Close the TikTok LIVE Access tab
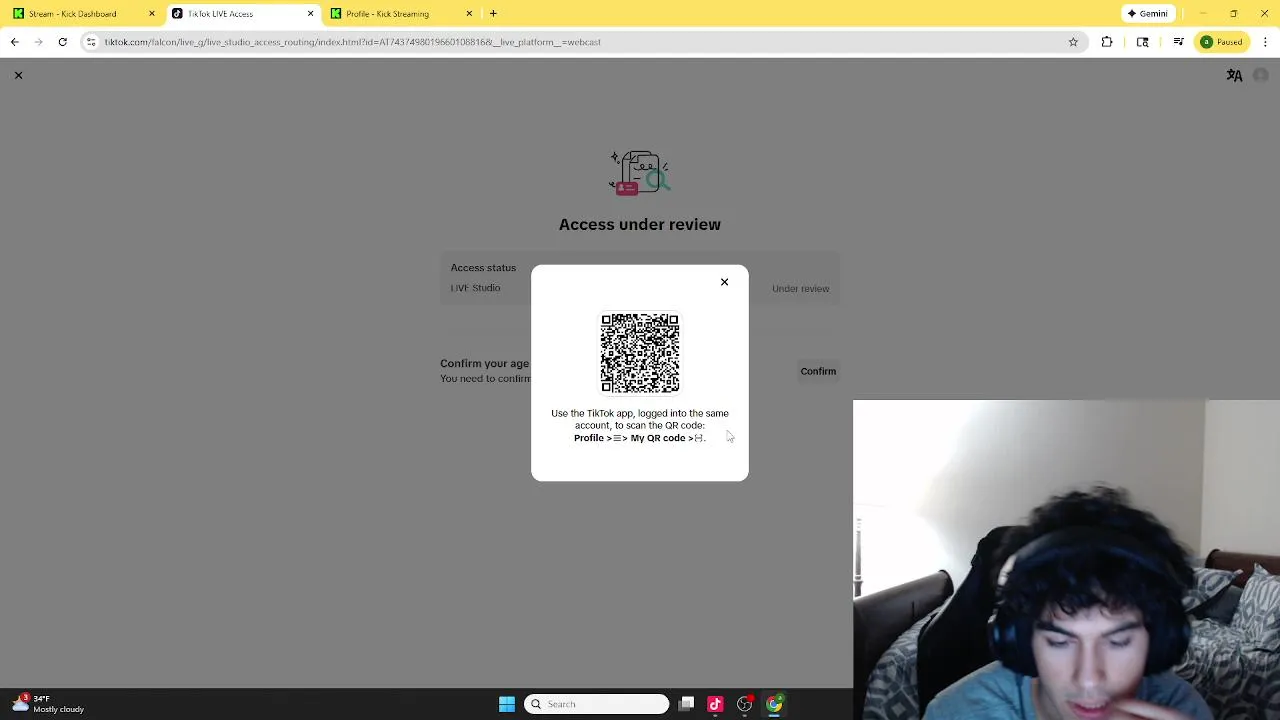Viewport: 1280px width, 720px height. 310,14
